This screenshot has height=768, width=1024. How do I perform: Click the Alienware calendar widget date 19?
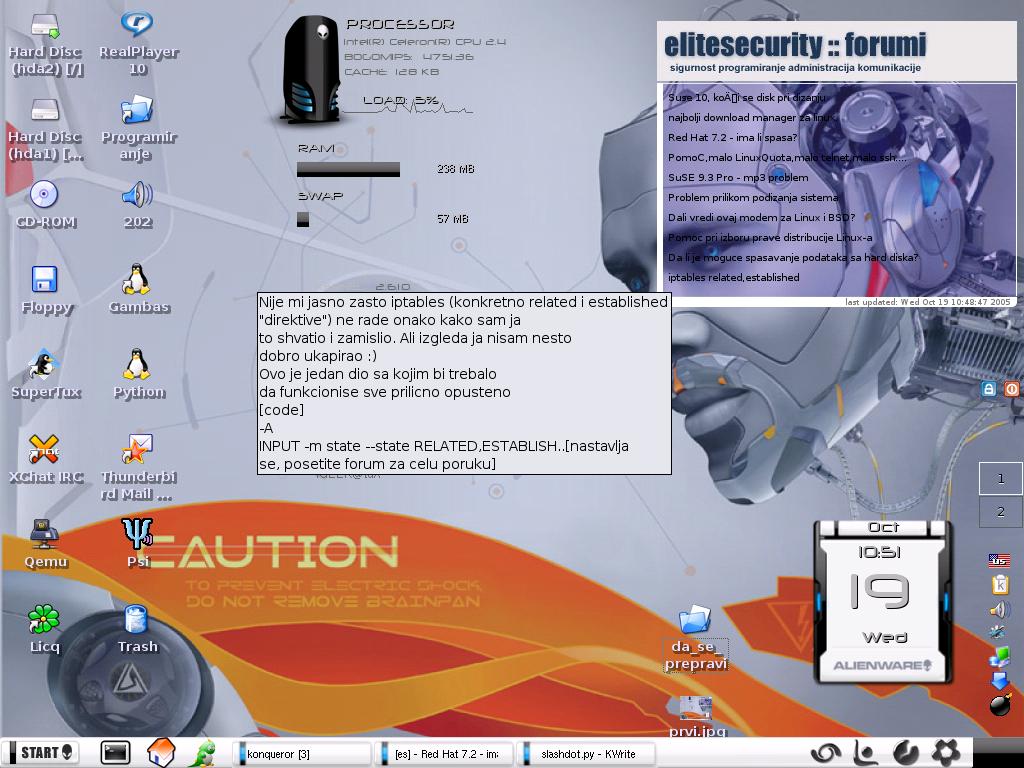coord(880,592)
